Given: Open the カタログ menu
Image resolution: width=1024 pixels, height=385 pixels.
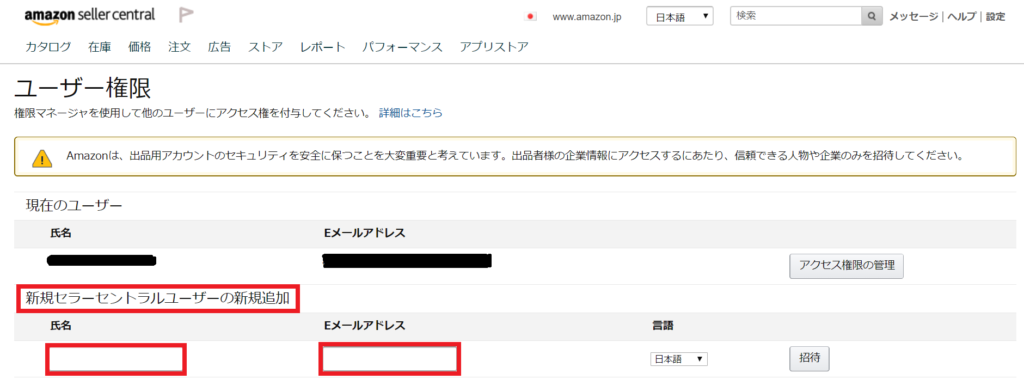Looking at the screenshot, I should [48, 47].
